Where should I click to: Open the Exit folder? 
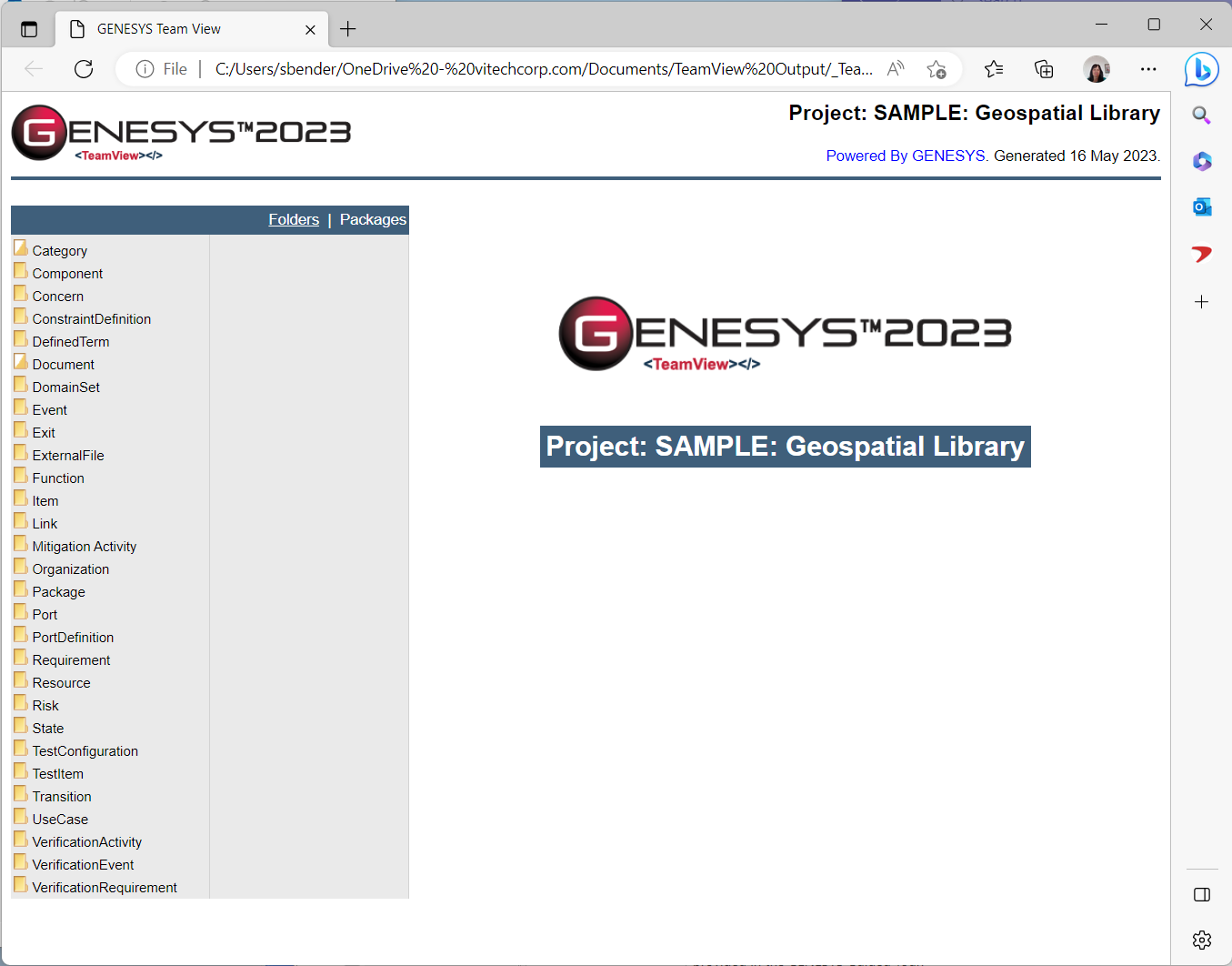(35, 432)
